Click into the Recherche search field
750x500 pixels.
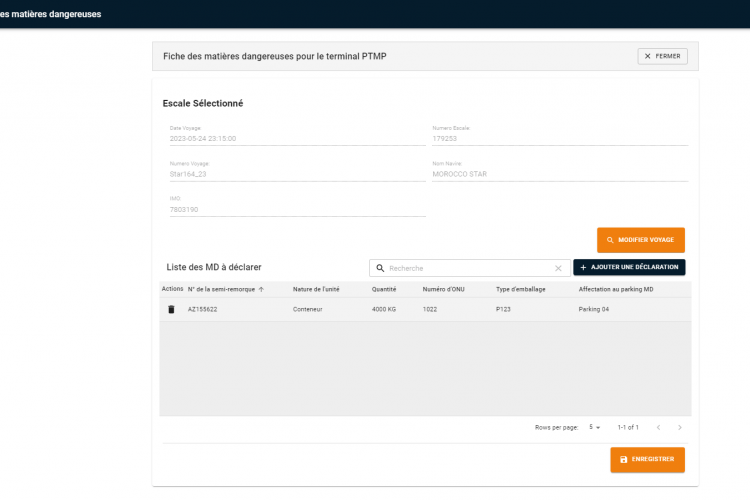(x=468, y=268)
